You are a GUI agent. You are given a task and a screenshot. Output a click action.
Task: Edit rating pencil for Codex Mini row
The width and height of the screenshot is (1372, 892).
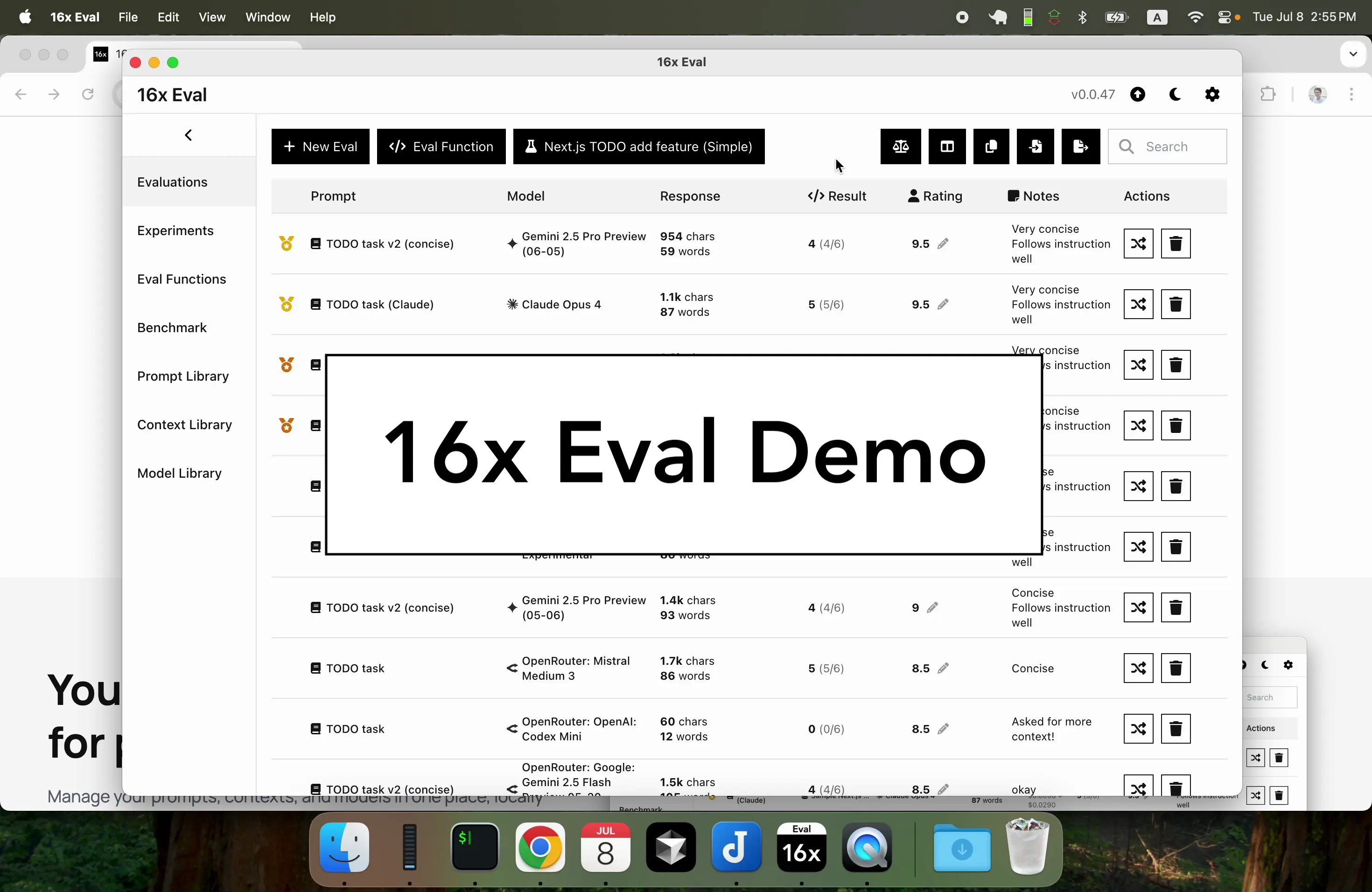click(x=943, y=730)
